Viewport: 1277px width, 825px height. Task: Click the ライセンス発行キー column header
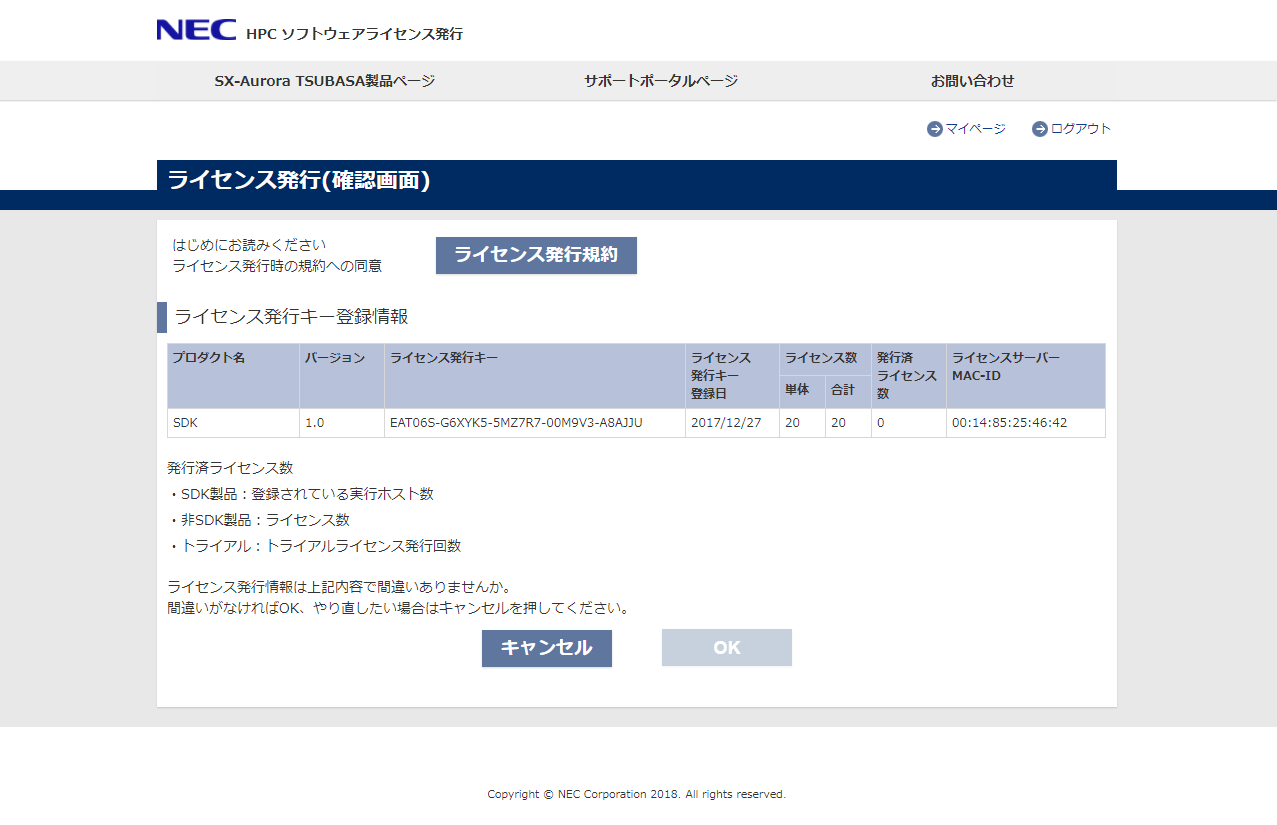(535, 376)
